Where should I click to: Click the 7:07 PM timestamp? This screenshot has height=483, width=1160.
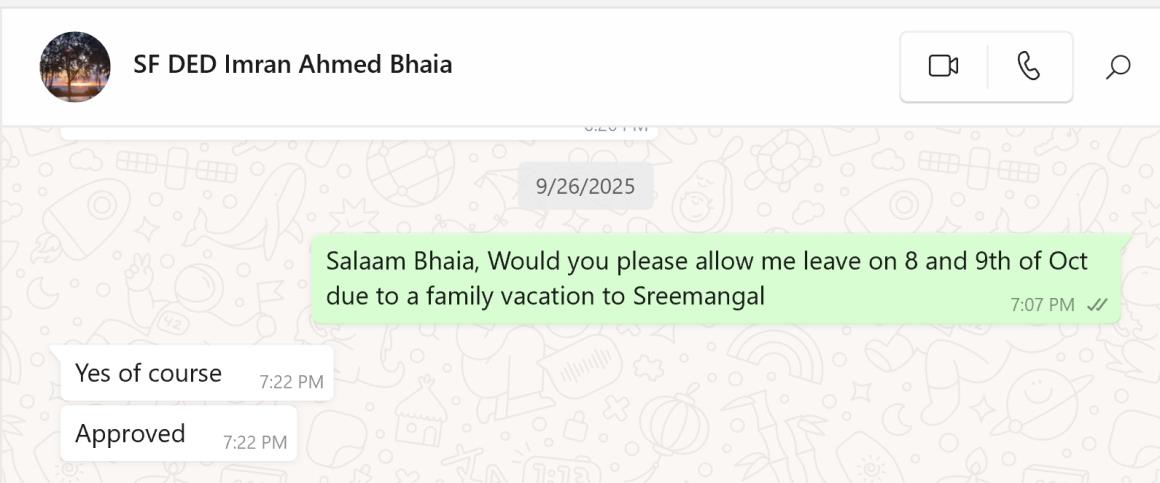point(1042,305)
